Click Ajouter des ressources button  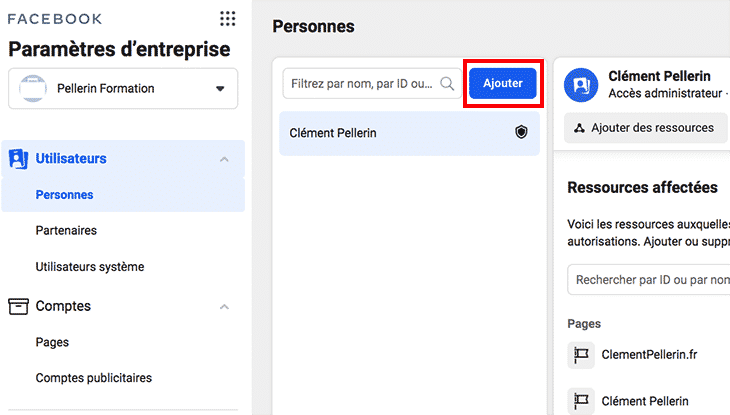pos(645,128)
